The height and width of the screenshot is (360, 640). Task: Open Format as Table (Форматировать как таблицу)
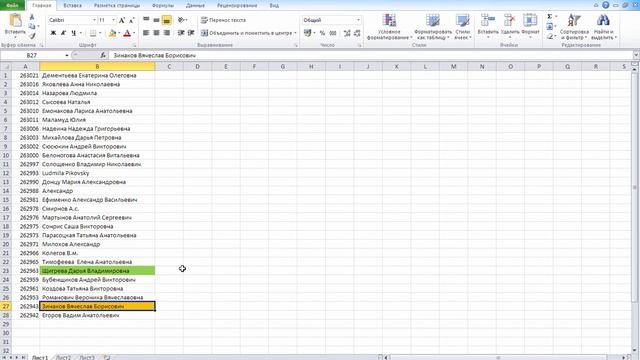[x=433, y=27]
